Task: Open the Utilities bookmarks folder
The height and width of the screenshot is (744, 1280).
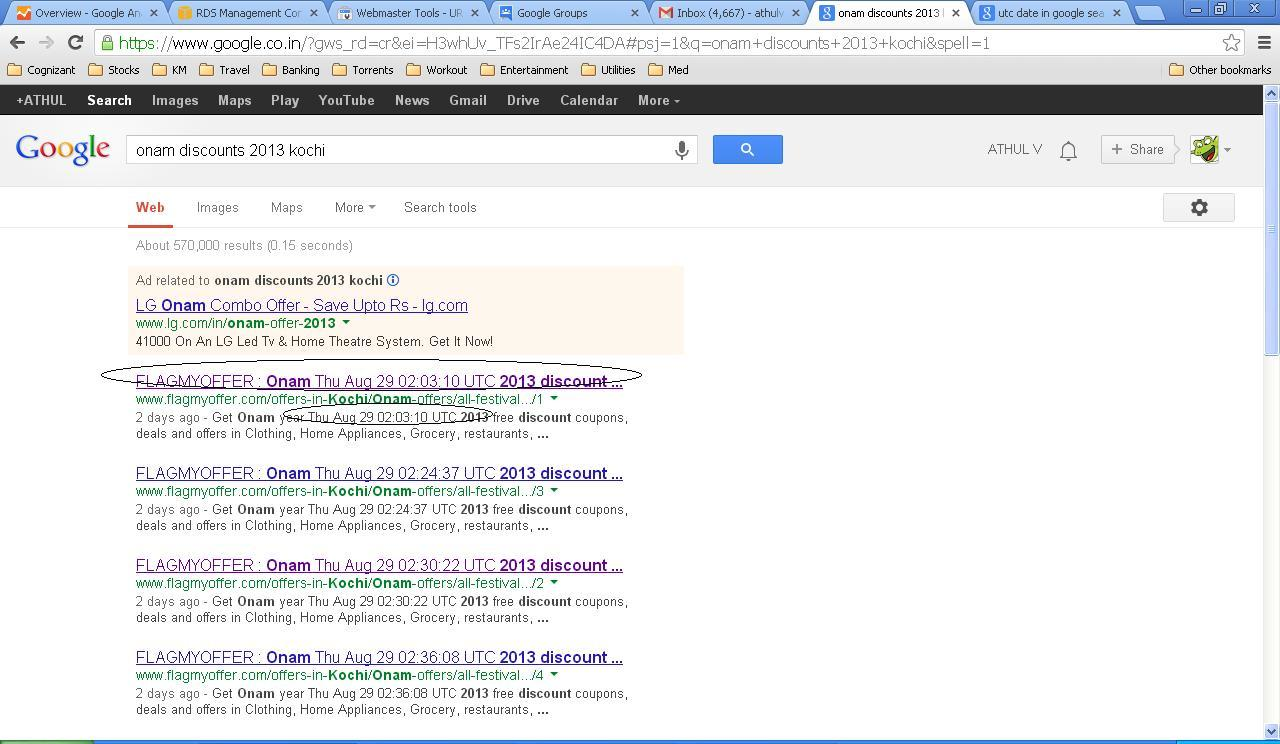Action: click(608, 70)
